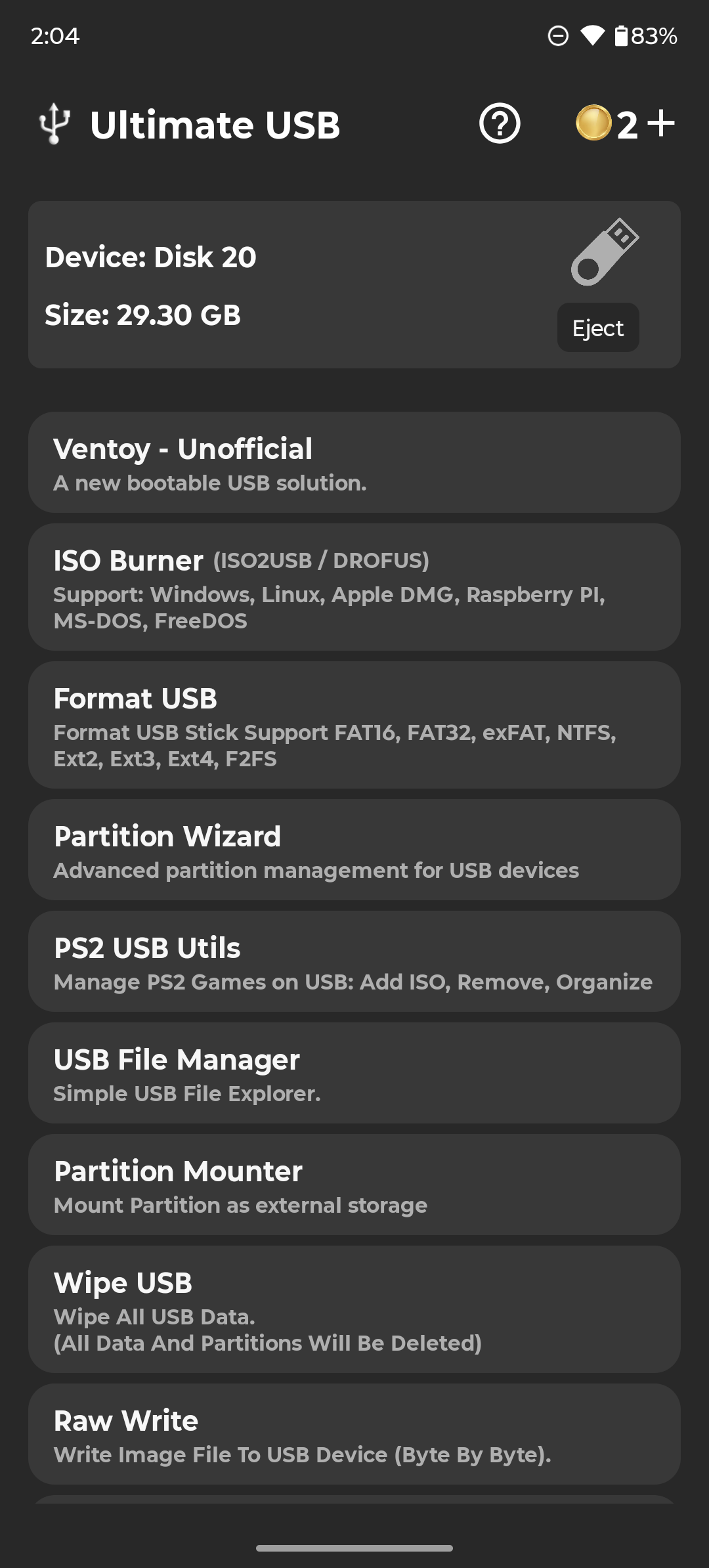Viewport: 709px width, 1568px height.
Task: Launch the ISO Burner tool
Action: point(354,588)
